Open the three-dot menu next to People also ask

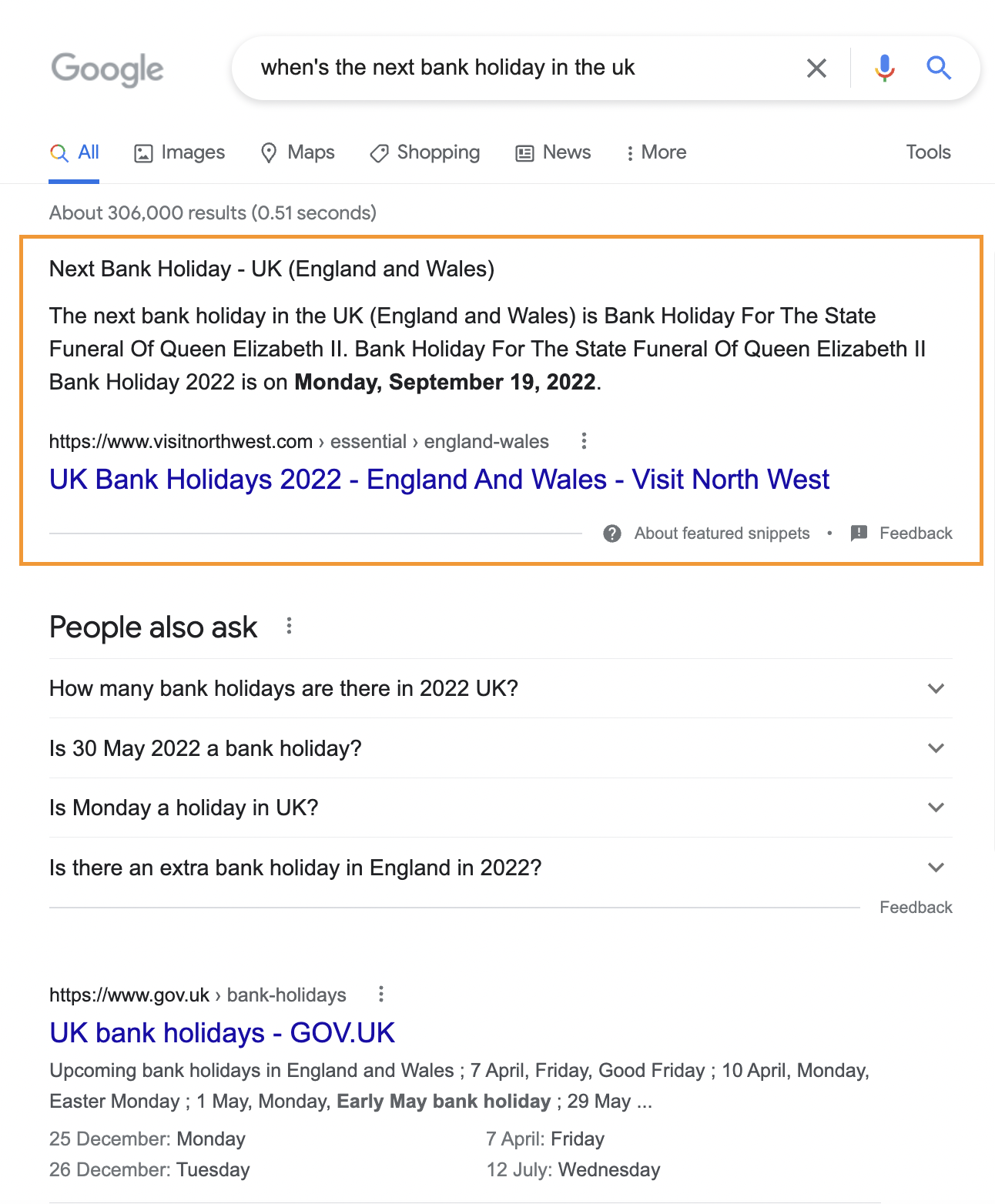tap(289, 626)
